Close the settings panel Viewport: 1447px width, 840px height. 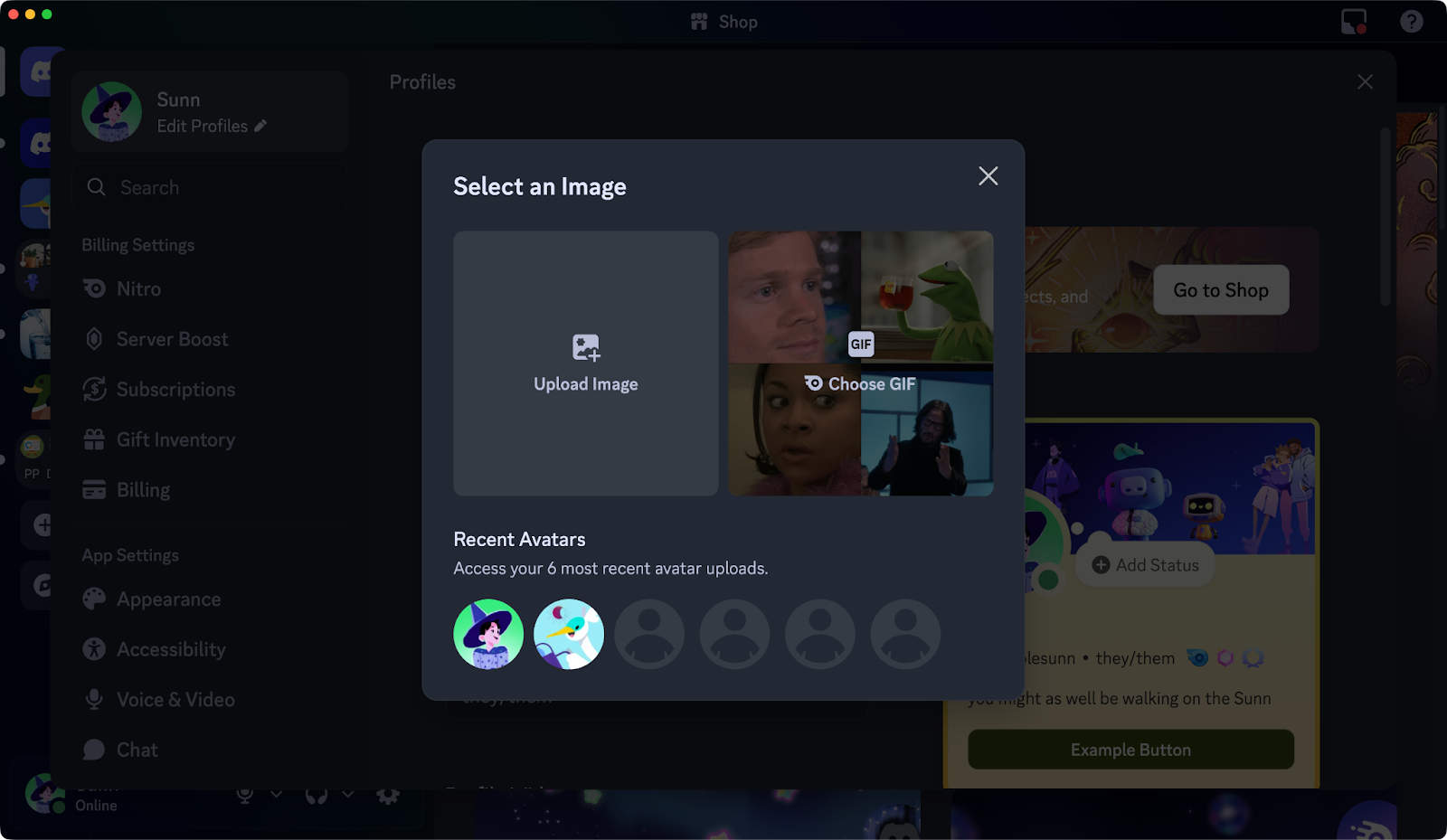pyautogui.click(x=1365, y=82)
